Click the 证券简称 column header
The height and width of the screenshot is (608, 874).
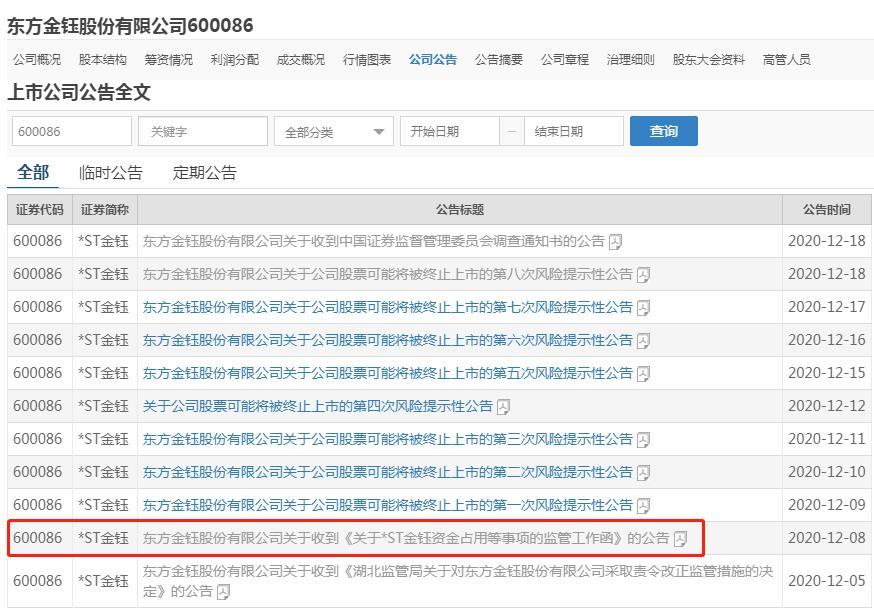(105, 210)
